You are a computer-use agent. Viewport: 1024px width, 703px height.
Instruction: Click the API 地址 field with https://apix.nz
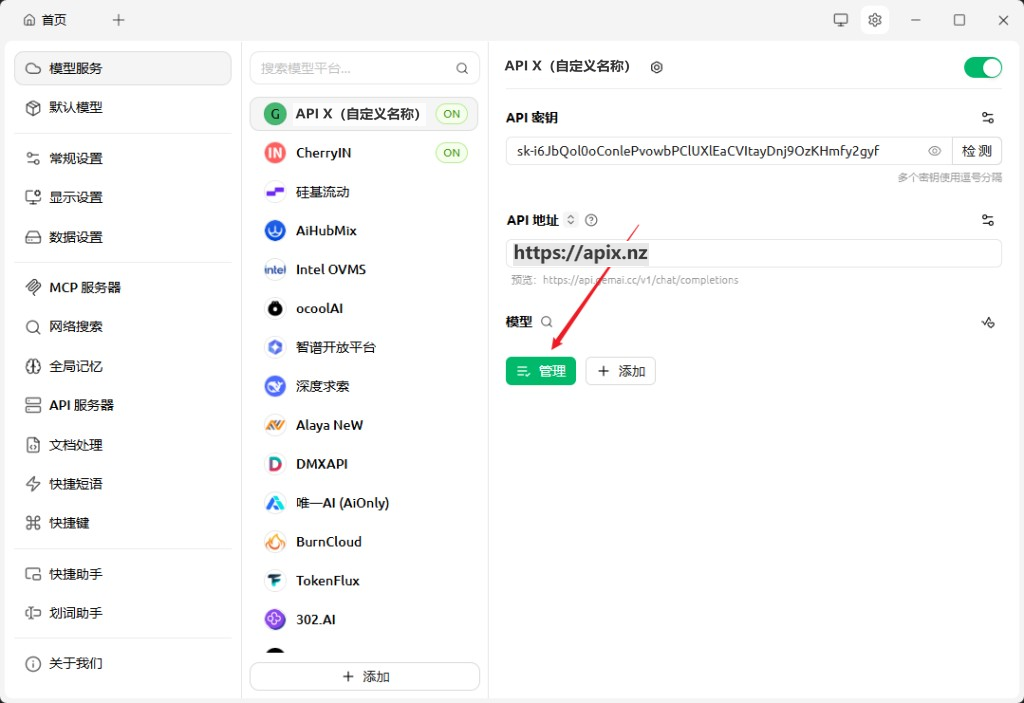pyautogui.click(x=754, y=253)
